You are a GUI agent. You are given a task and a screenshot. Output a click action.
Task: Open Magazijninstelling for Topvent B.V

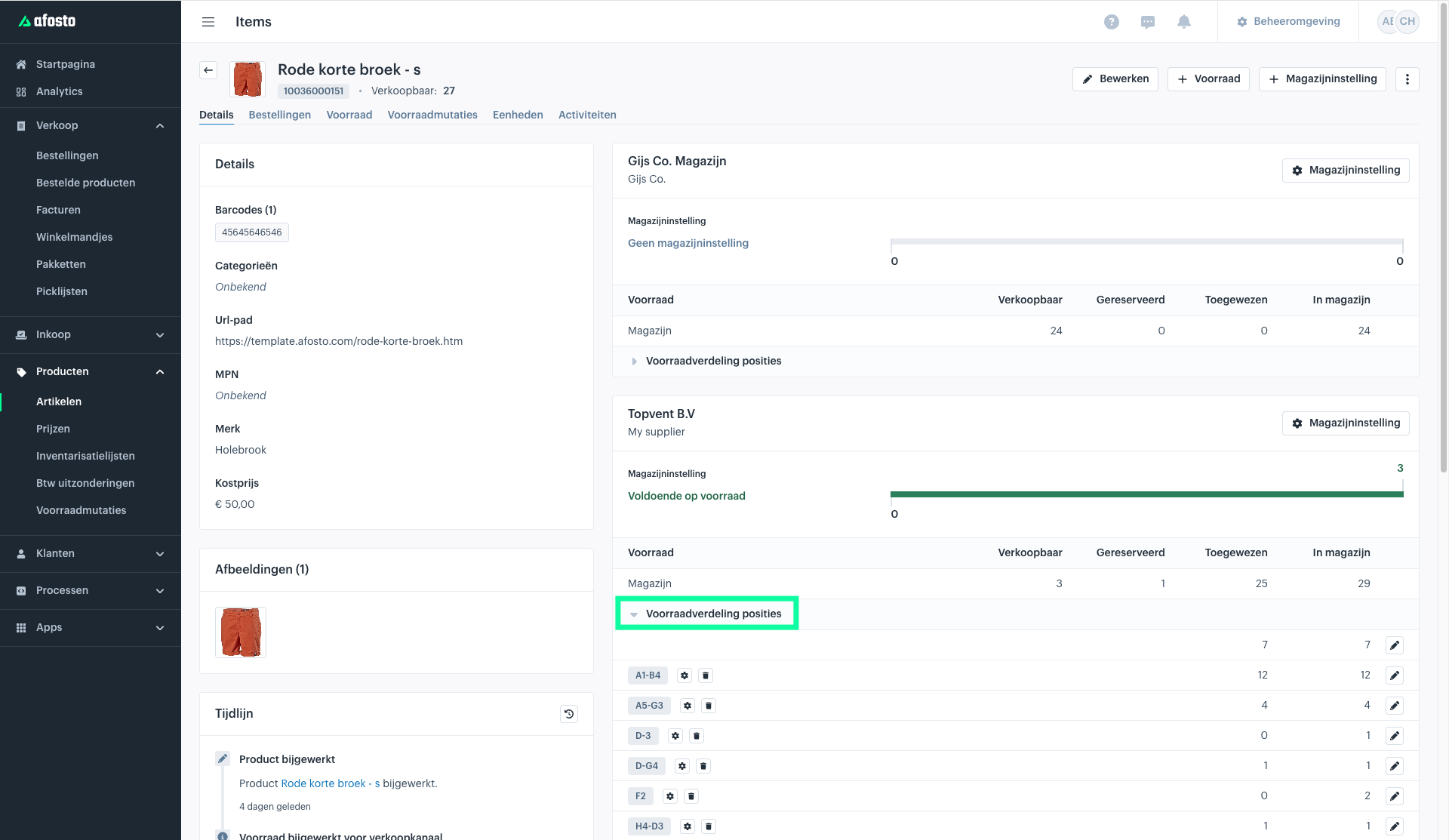point(1346,423)
